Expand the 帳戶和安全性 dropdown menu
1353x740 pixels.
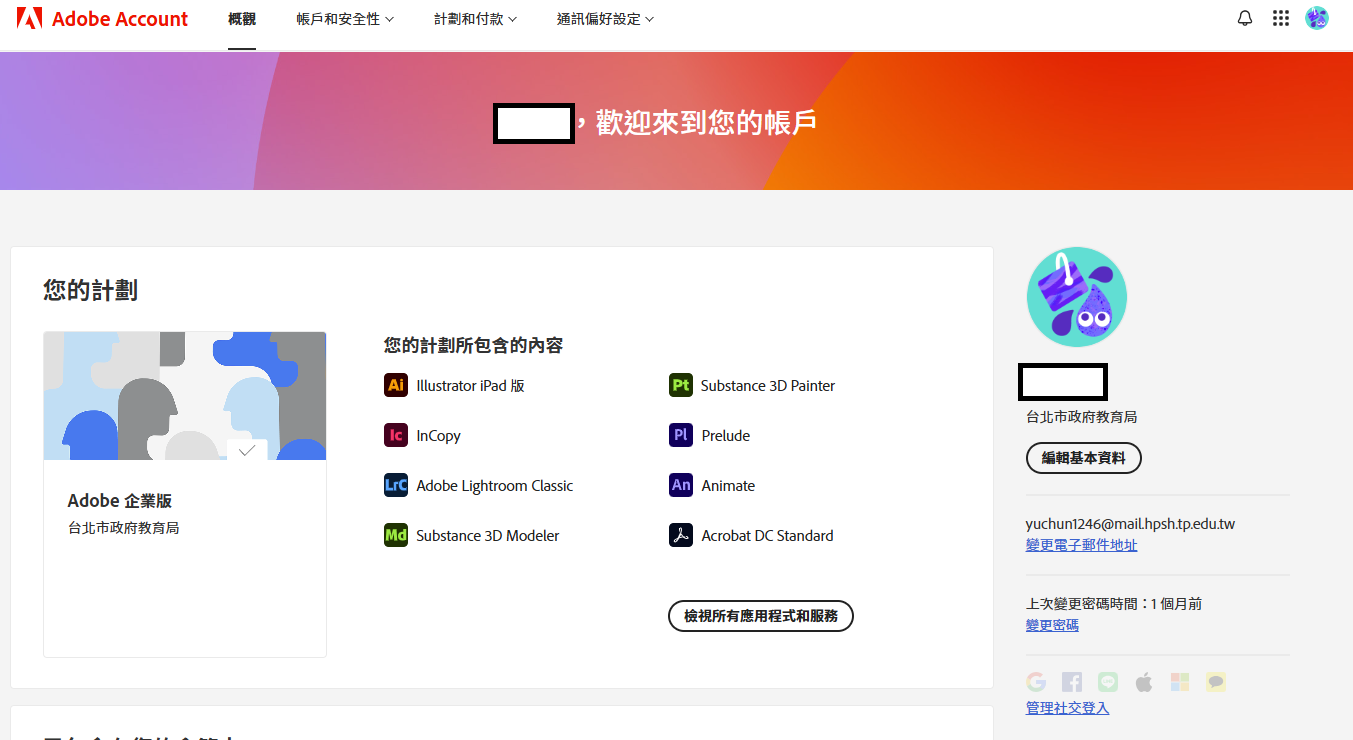[x=345, y=19]
